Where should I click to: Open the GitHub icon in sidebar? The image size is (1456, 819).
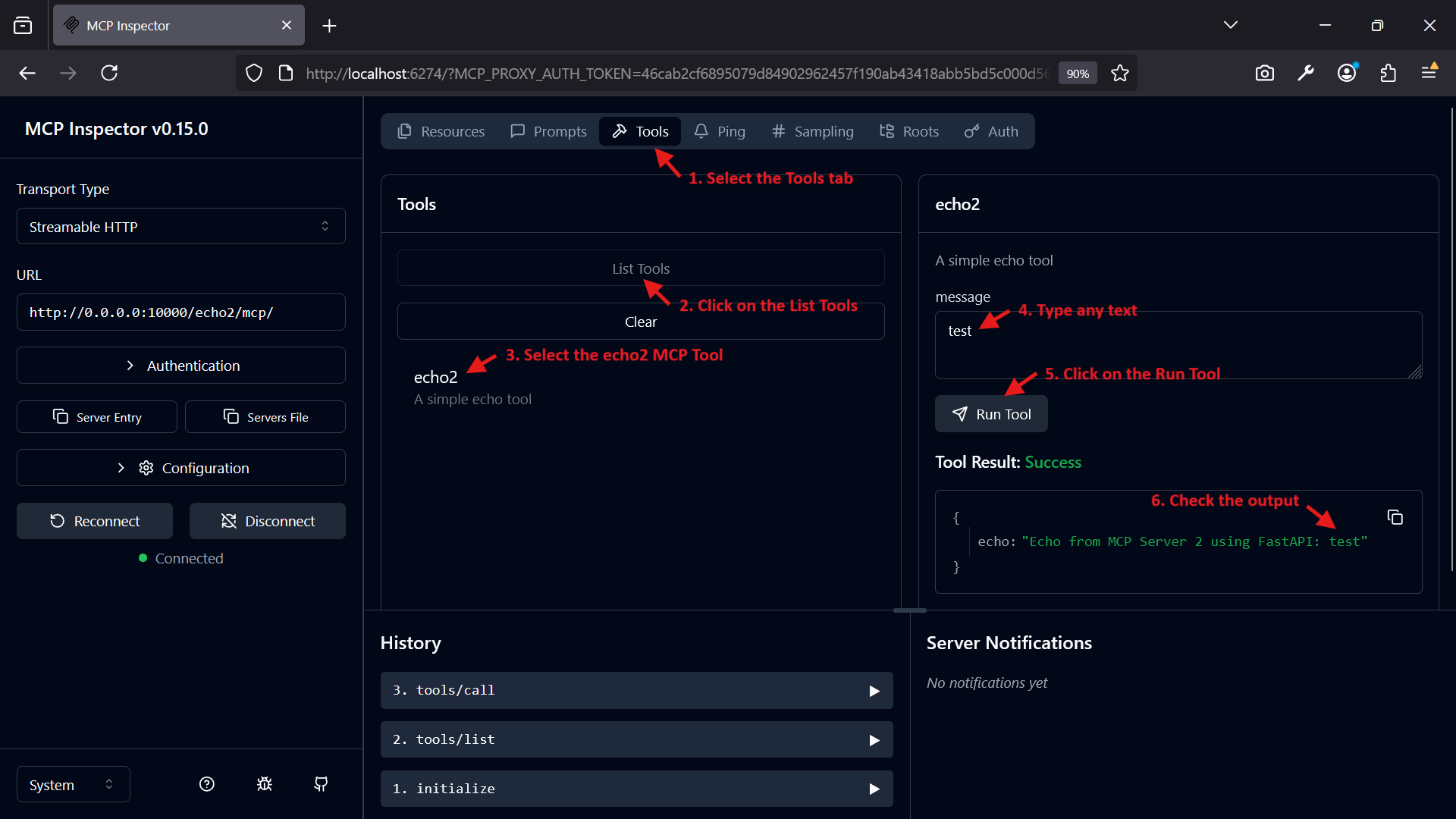[x=321, y=784]
